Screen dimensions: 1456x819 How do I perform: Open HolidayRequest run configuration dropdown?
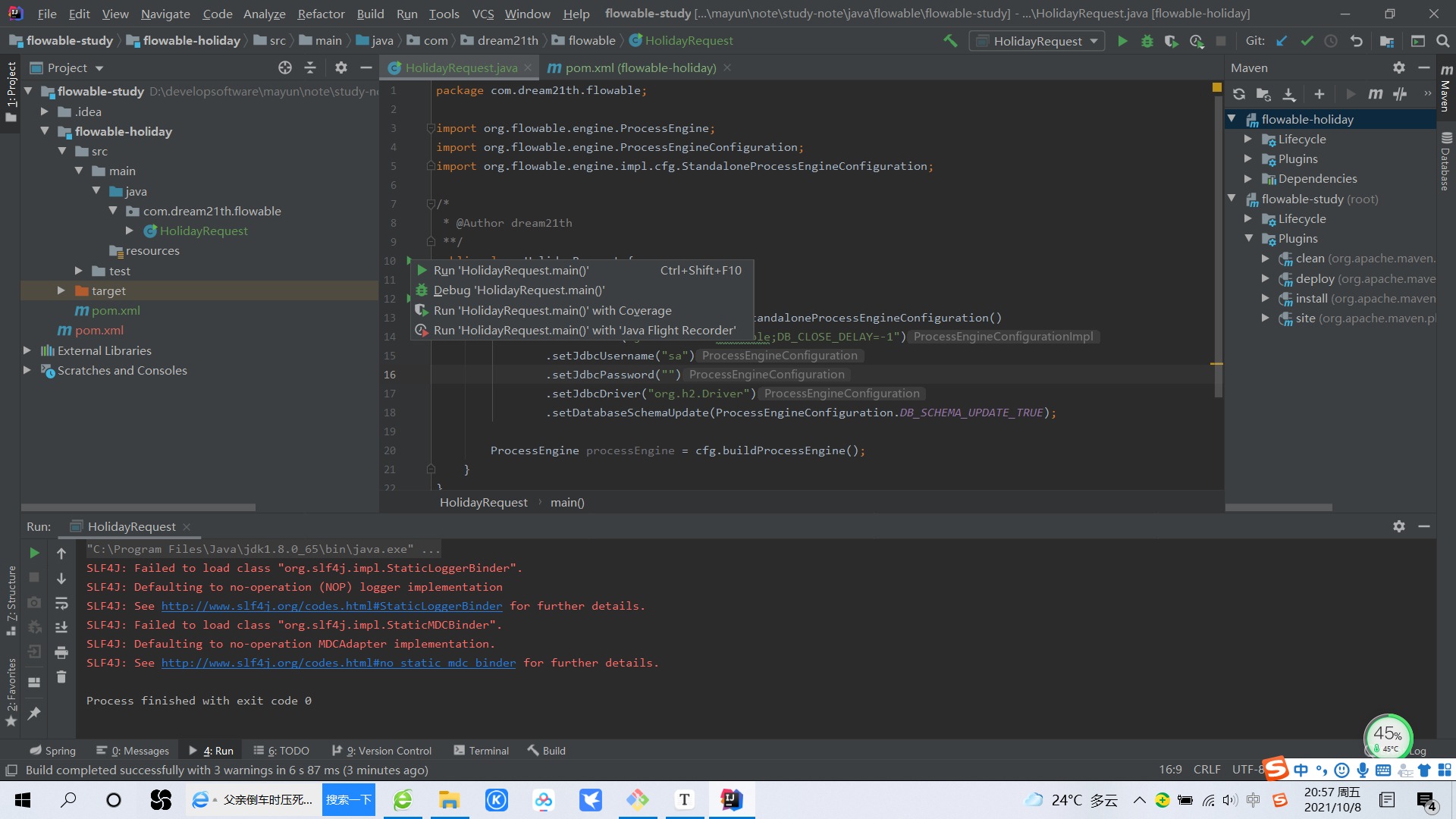coord(1037,41)
